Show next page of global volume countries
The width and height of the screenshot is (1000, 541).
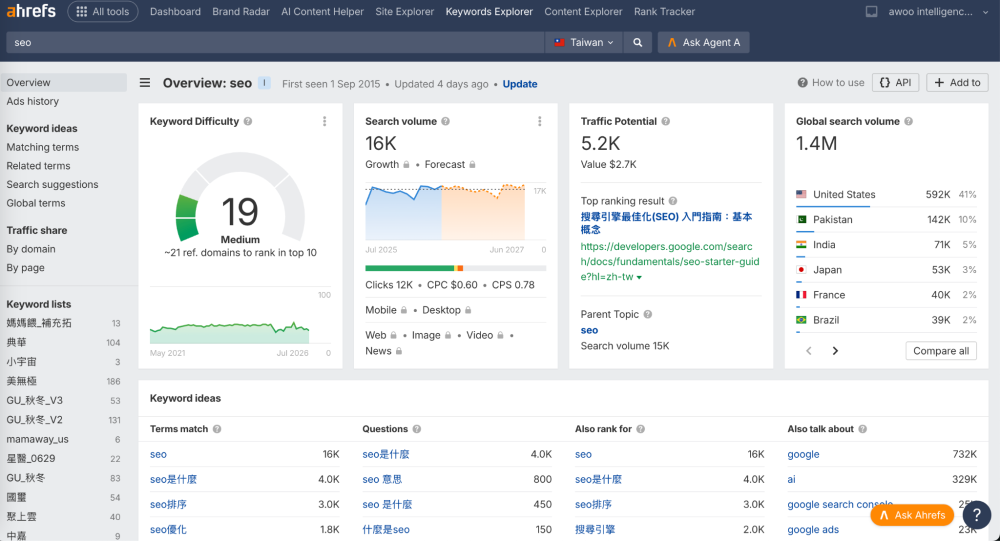[835, 351]
